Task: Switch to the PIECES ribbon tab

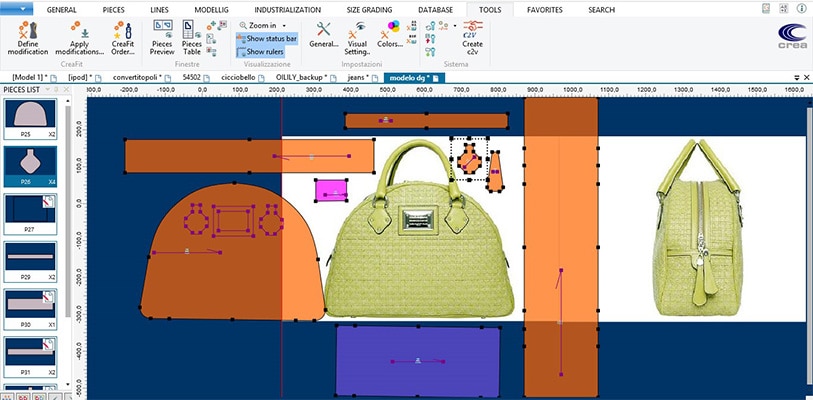Action: pyautogui.click(x=113, y=10)
